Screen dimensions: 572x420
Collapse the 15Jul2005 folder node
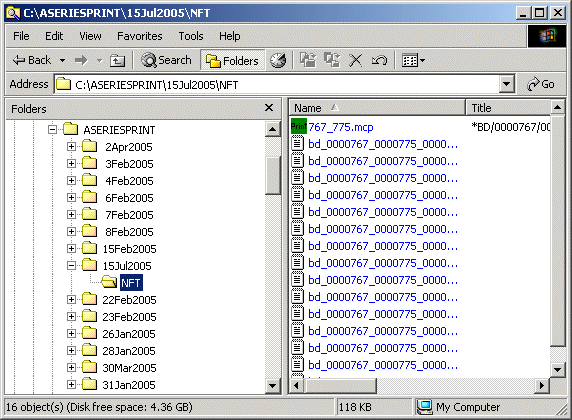point(72,266)
